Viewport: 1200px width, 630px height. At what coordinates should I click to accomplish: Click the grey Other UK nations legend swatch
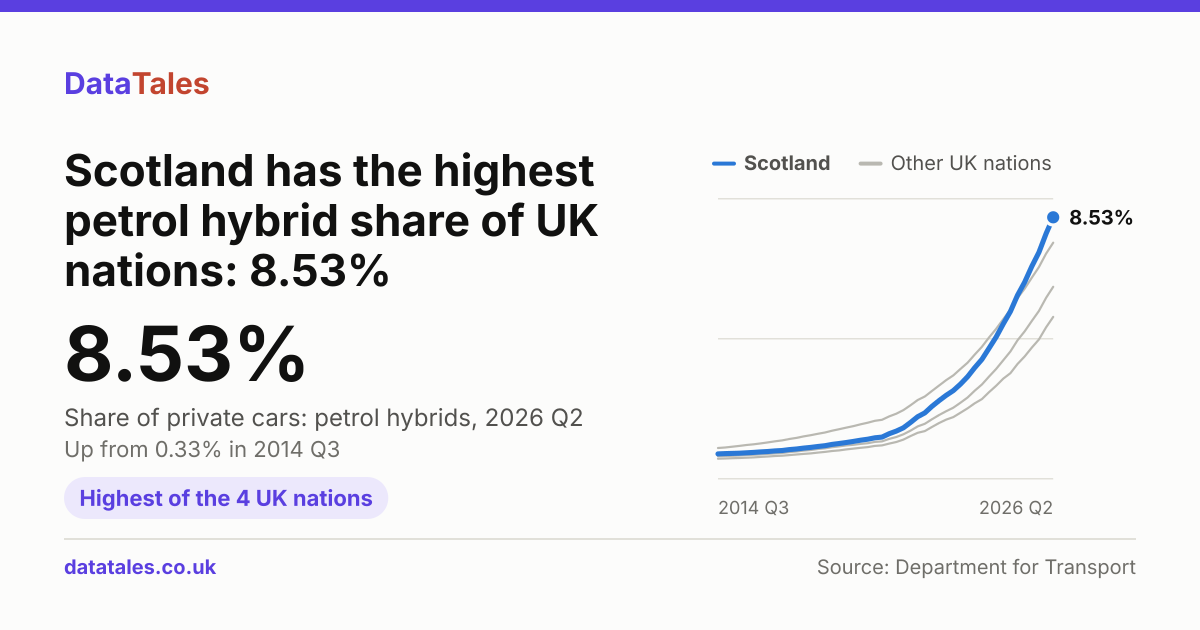[870, 163]
